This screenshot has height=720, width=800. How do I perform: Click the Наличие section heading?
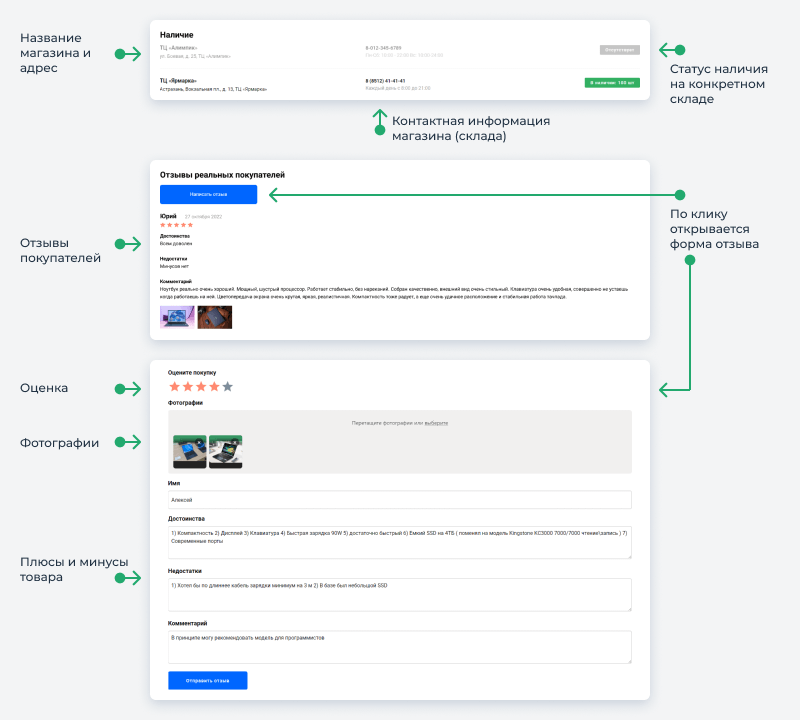point(177,35)
